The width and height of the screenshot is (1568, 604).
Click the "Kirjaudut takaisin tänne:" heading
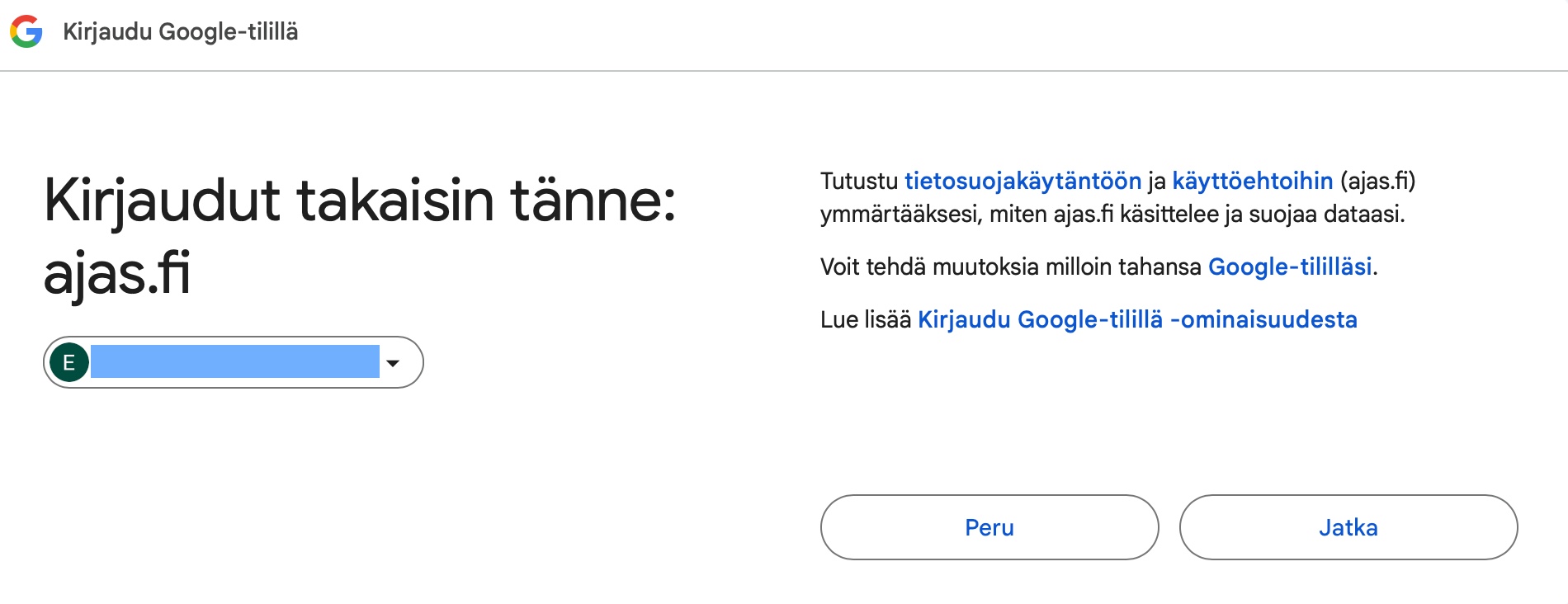click(360, 201)
